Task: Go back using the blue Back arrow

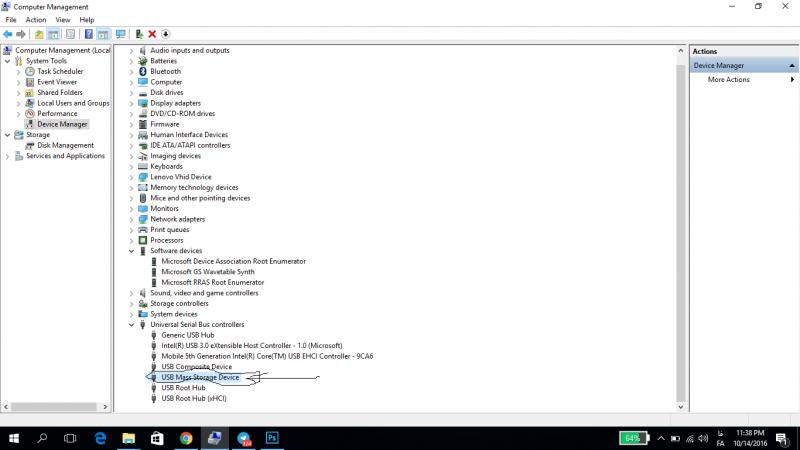Action: [8, 34]
